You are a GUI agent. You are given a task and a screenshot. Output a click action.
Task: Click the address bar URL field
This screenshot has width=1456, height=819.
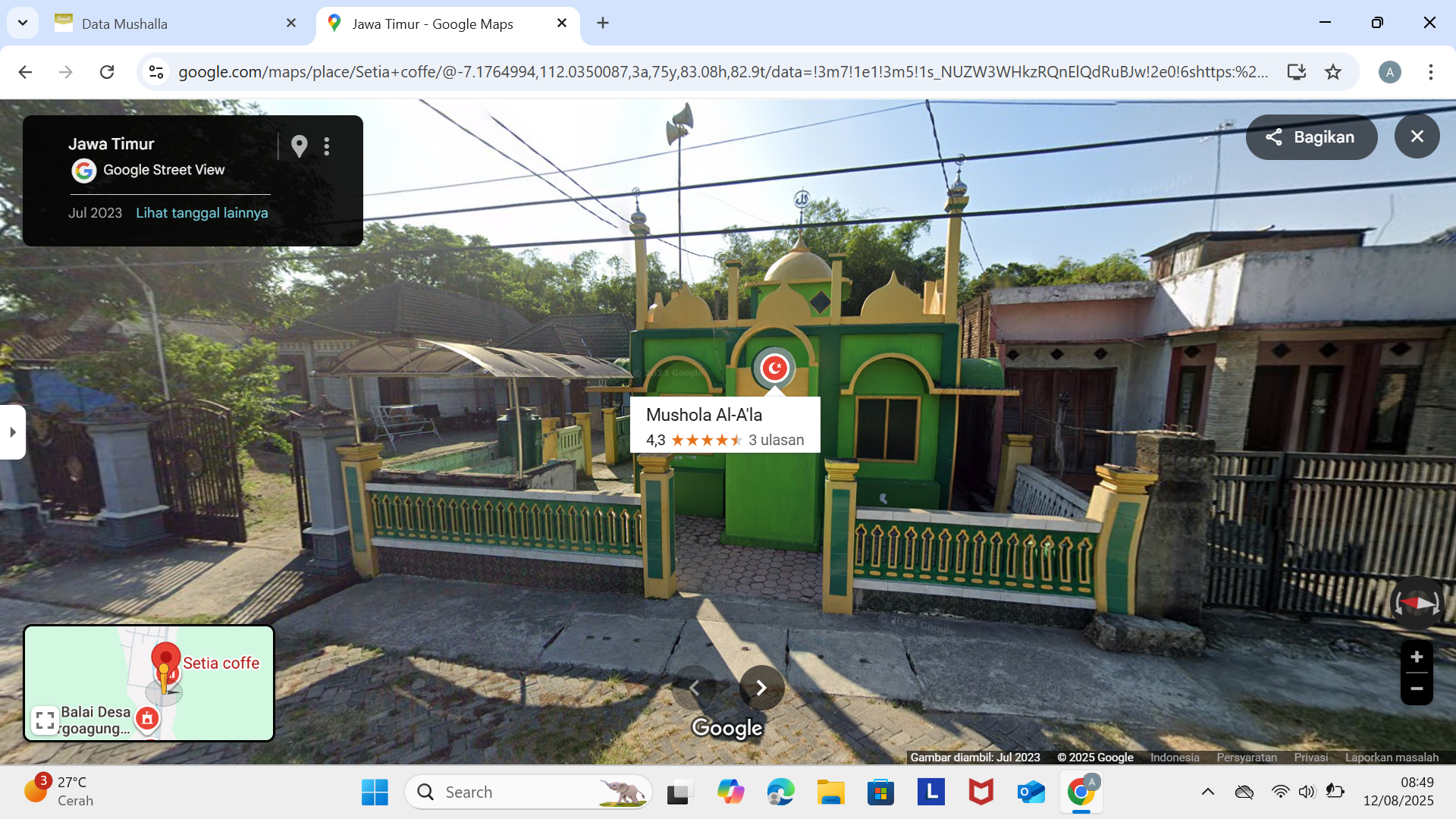(x=723, y=72)
